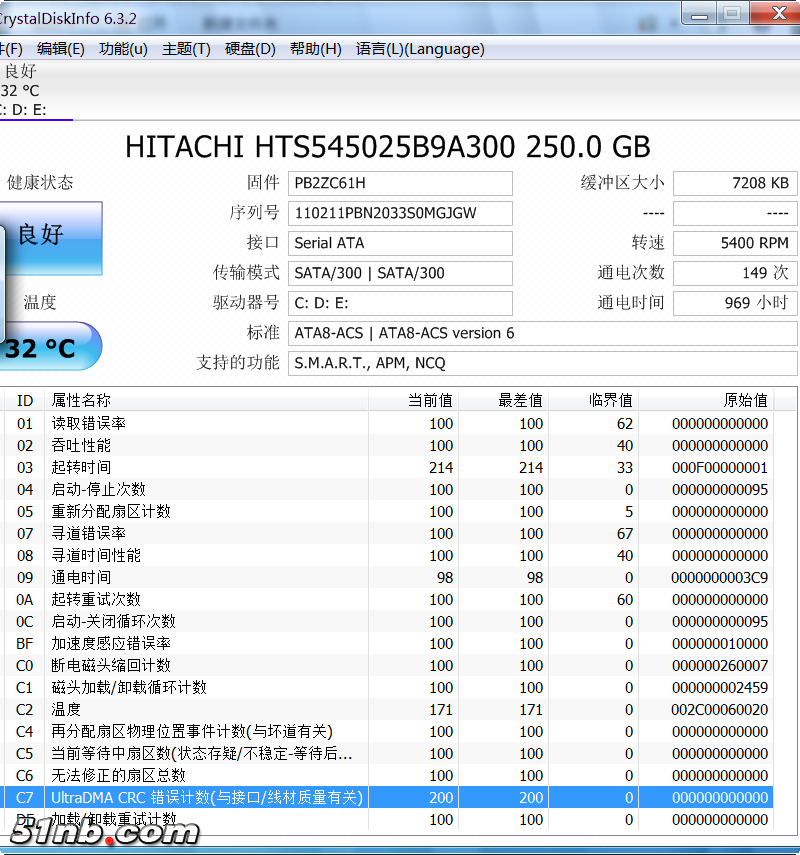Open the 硬盘(D) disk menu

(x=250, y=49)
